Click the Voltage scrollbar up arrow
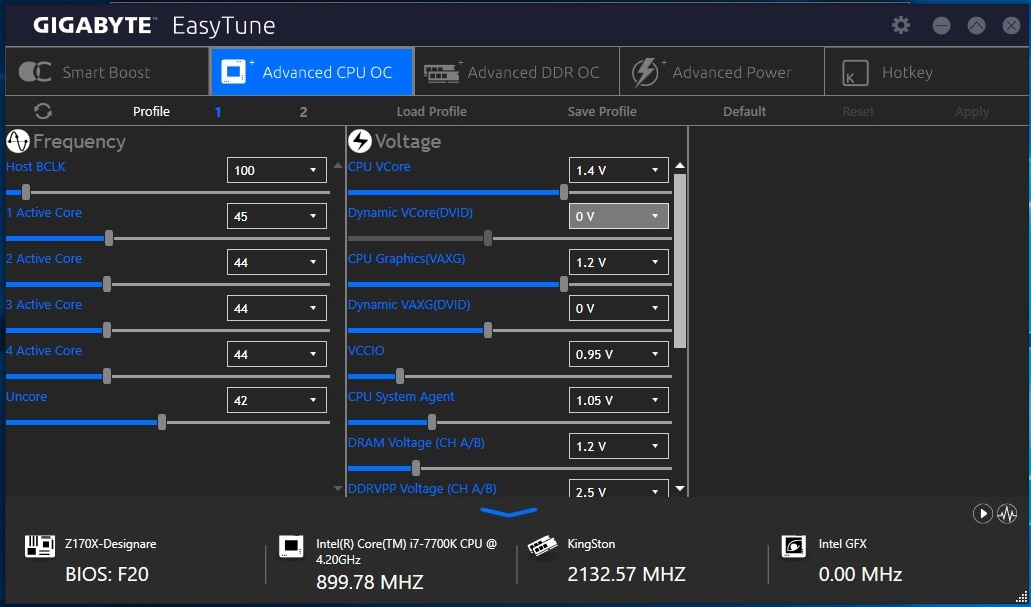Screen dimensions: 1031x607 (680, 166)
